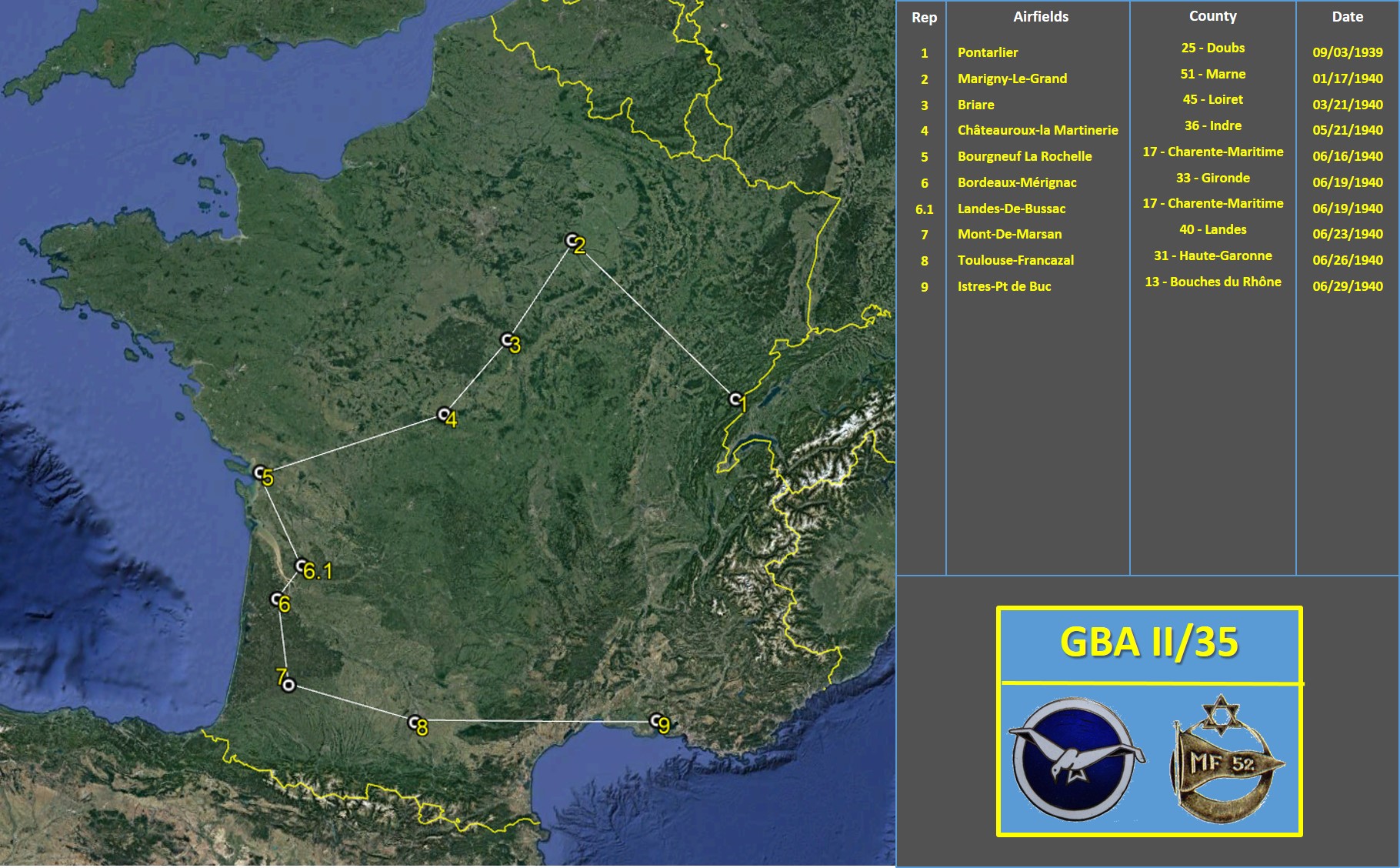Click map waypoint marker 3
Image resolution: width=1400 pixels, height=868 pixels.
pos(507,340)
